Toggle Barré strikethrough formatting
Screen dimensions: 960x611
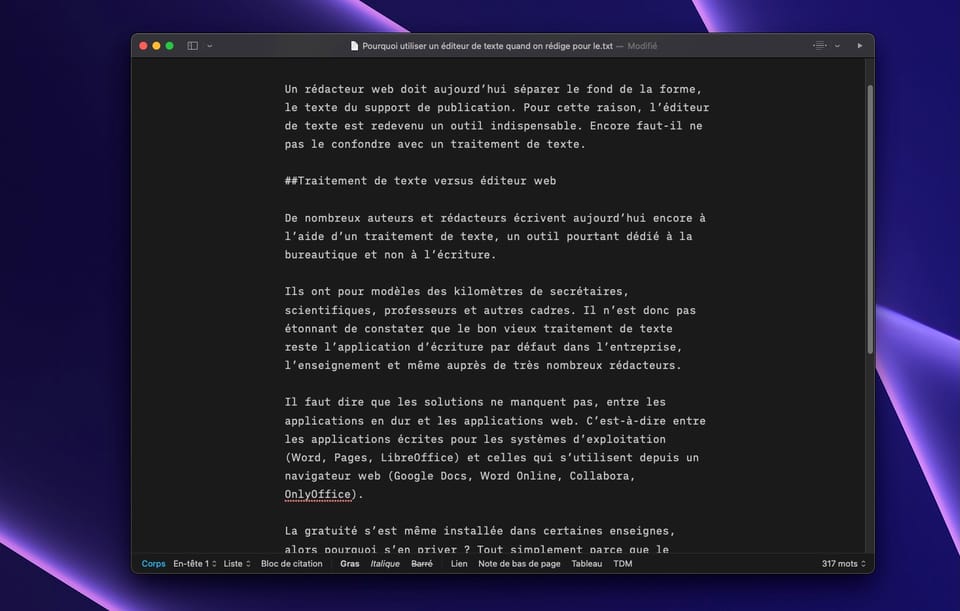tap(422, 564)
